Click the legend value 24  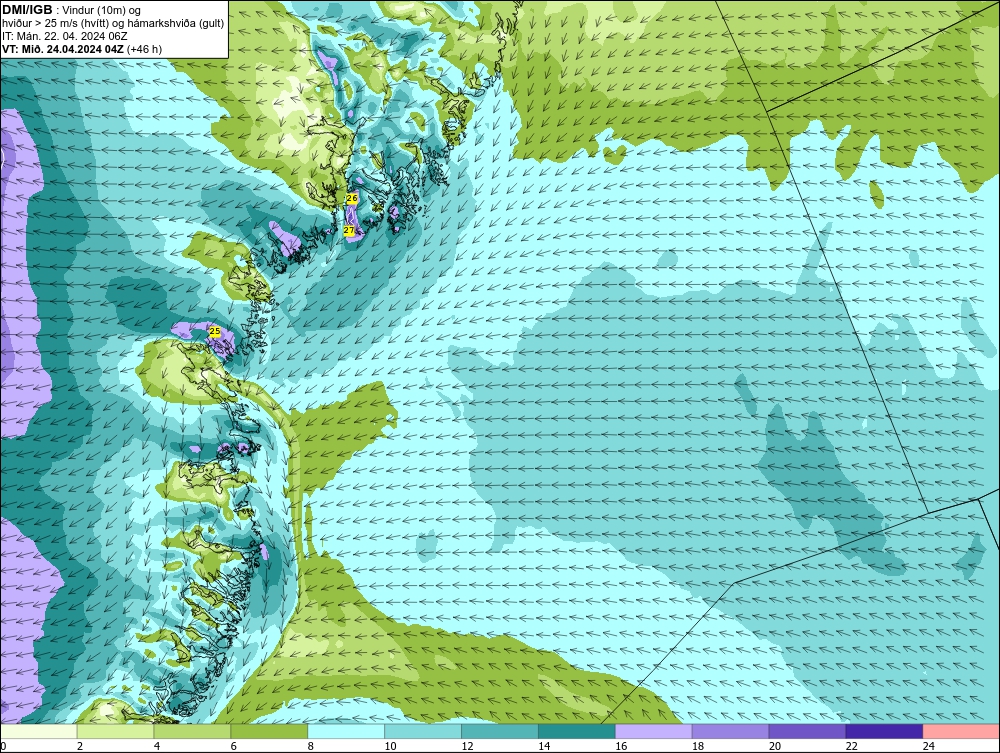[x=929, y=746]
